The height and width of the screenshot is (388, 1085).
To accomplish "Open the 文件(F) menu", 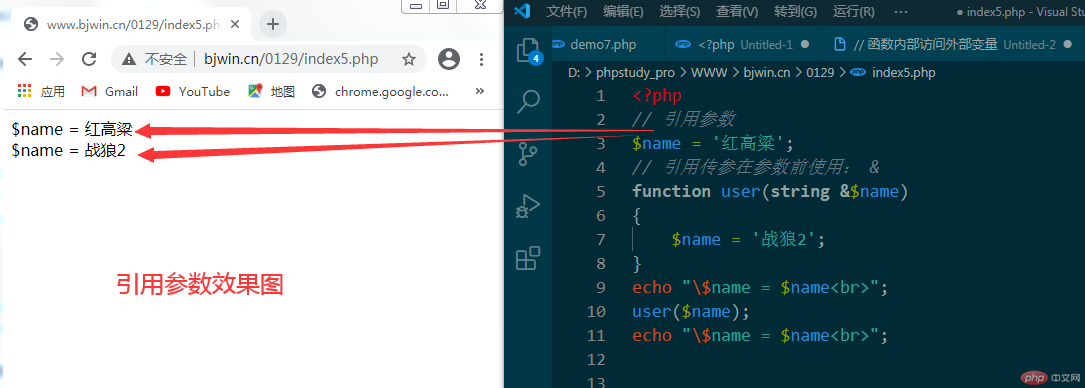I will pyautogui.click(x=567, y=12).
